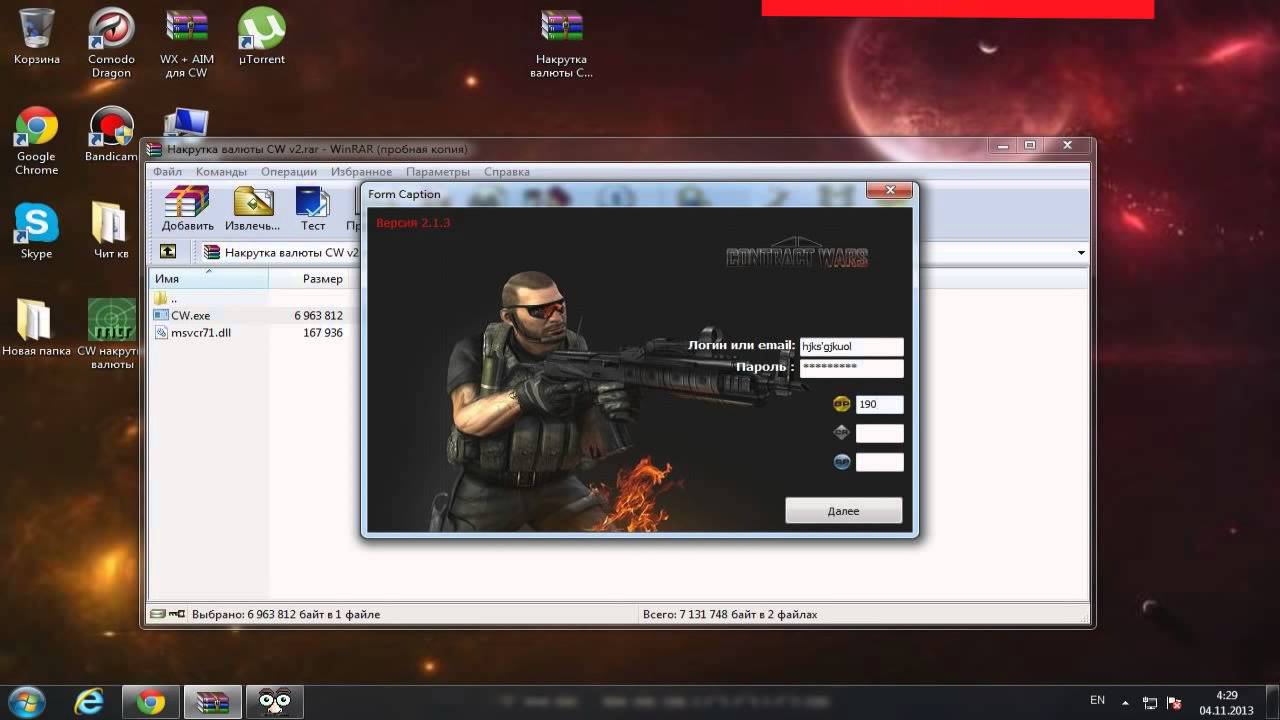1280x720 pixels.
Task: Click the silver currency icon beside middle field
Action: [841, 433]
